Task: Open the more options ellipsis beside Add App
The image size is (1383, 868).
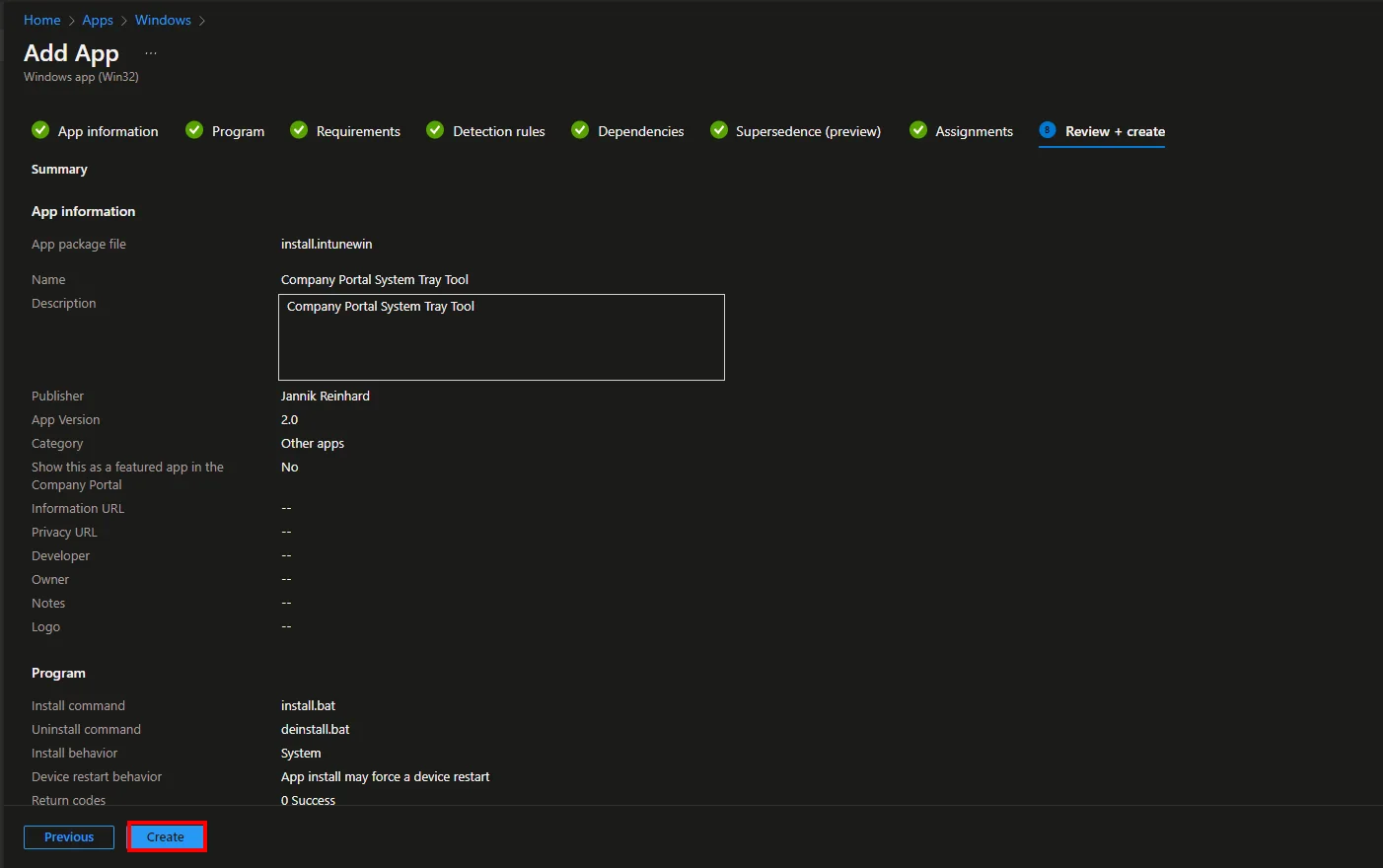Action: (x=151, y=53)
